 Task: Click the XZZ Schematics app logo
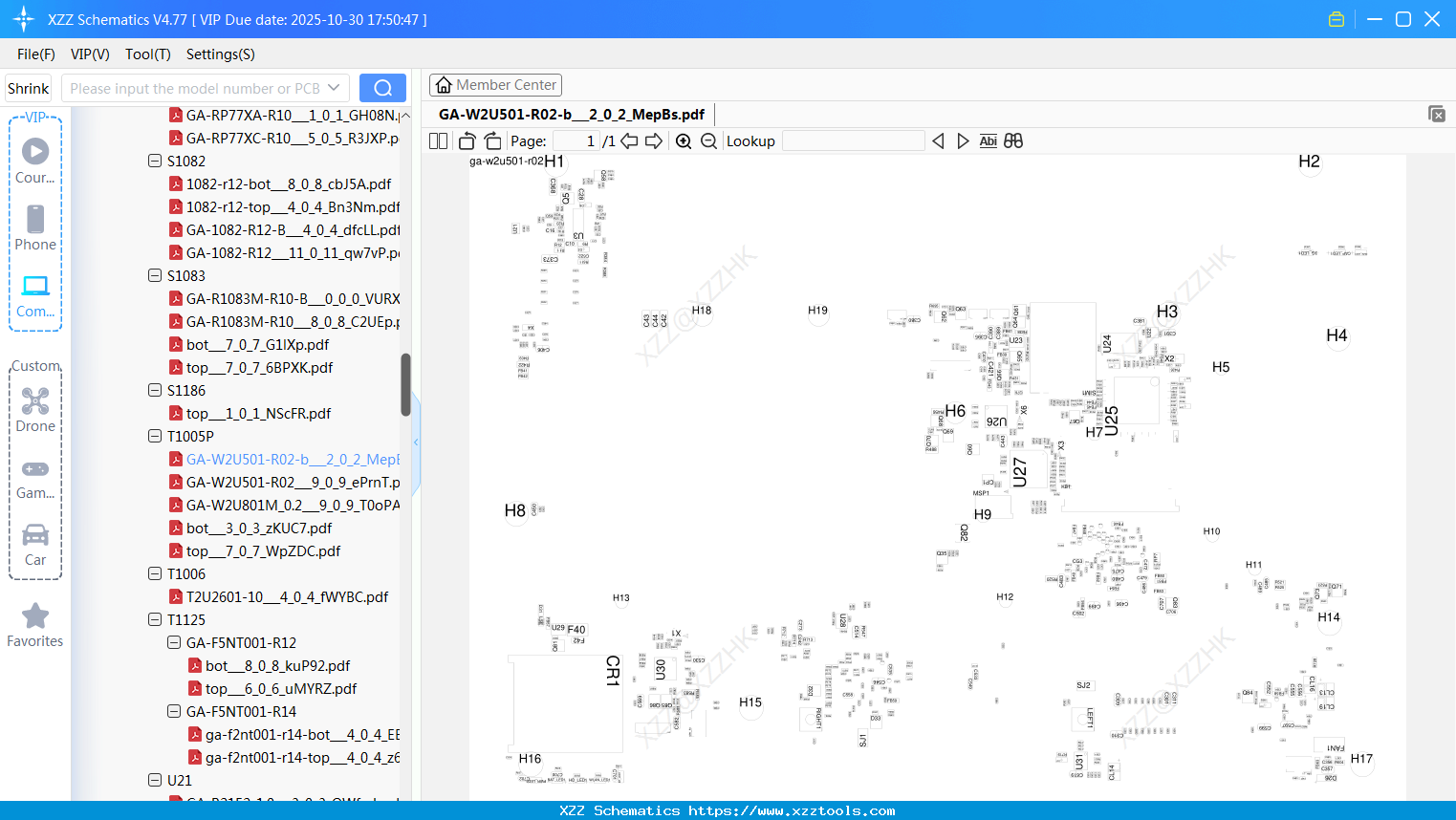24,19
